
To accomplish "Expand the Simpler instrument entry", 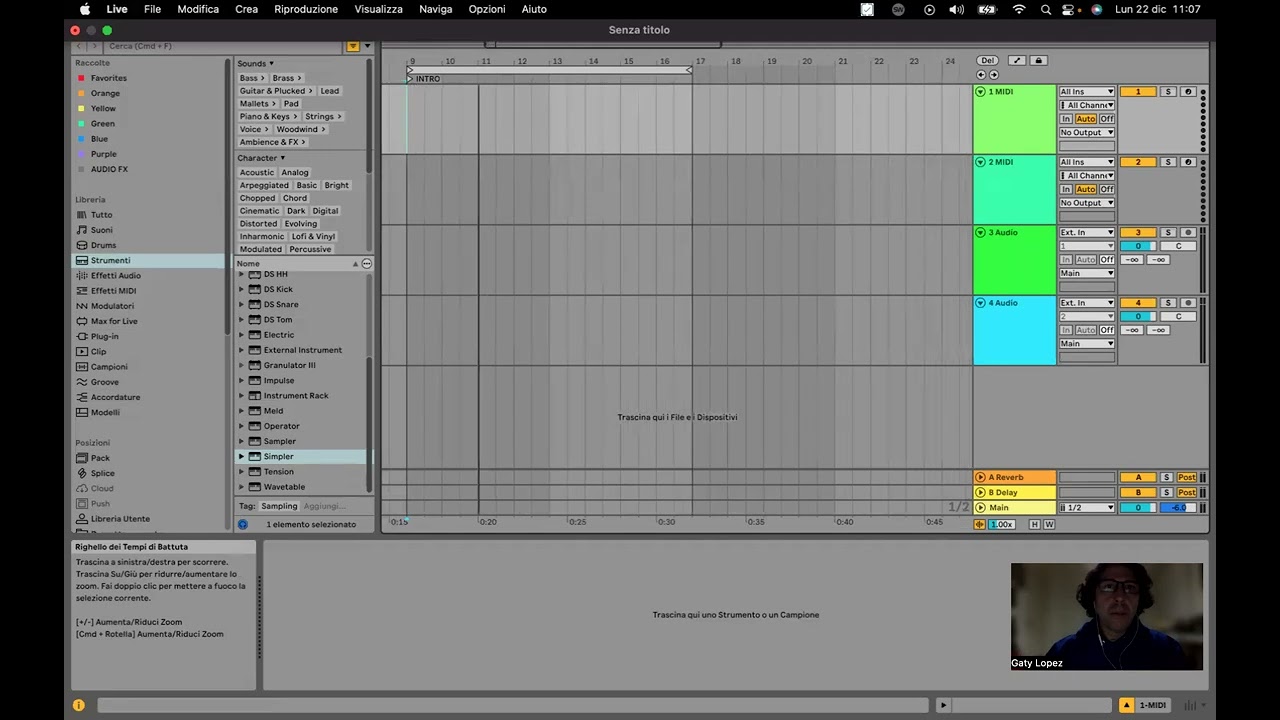I will [241, 457].
